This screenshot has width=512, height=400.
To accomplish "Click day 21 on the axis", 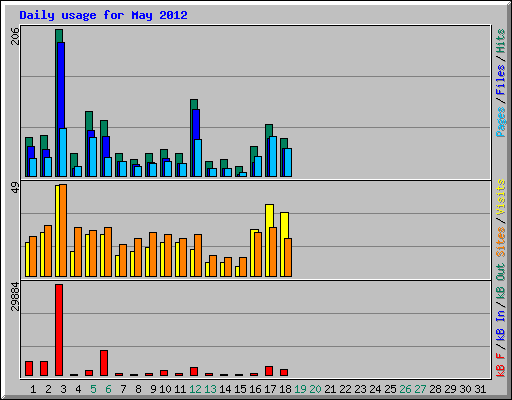I will [x=330, y=389].
